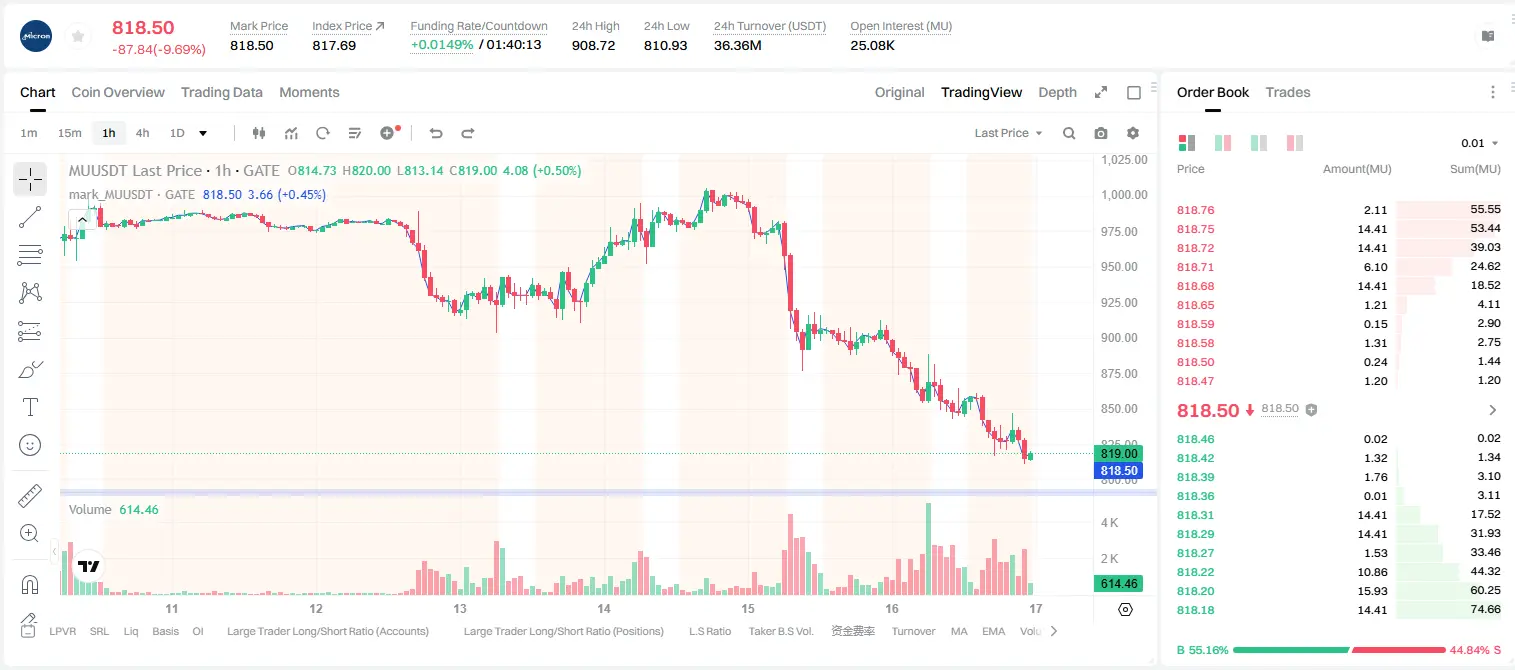
Task: Select the 15m timeframe
Action: (69, 133)
